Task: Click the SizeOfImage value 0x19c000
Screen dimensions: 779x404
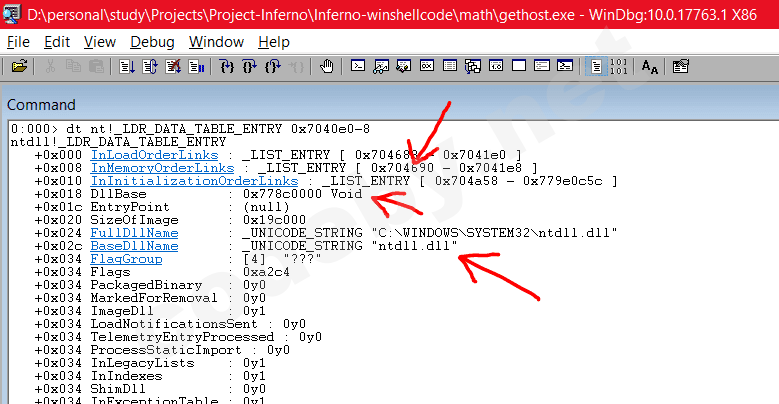Action: tap(274, 220)
